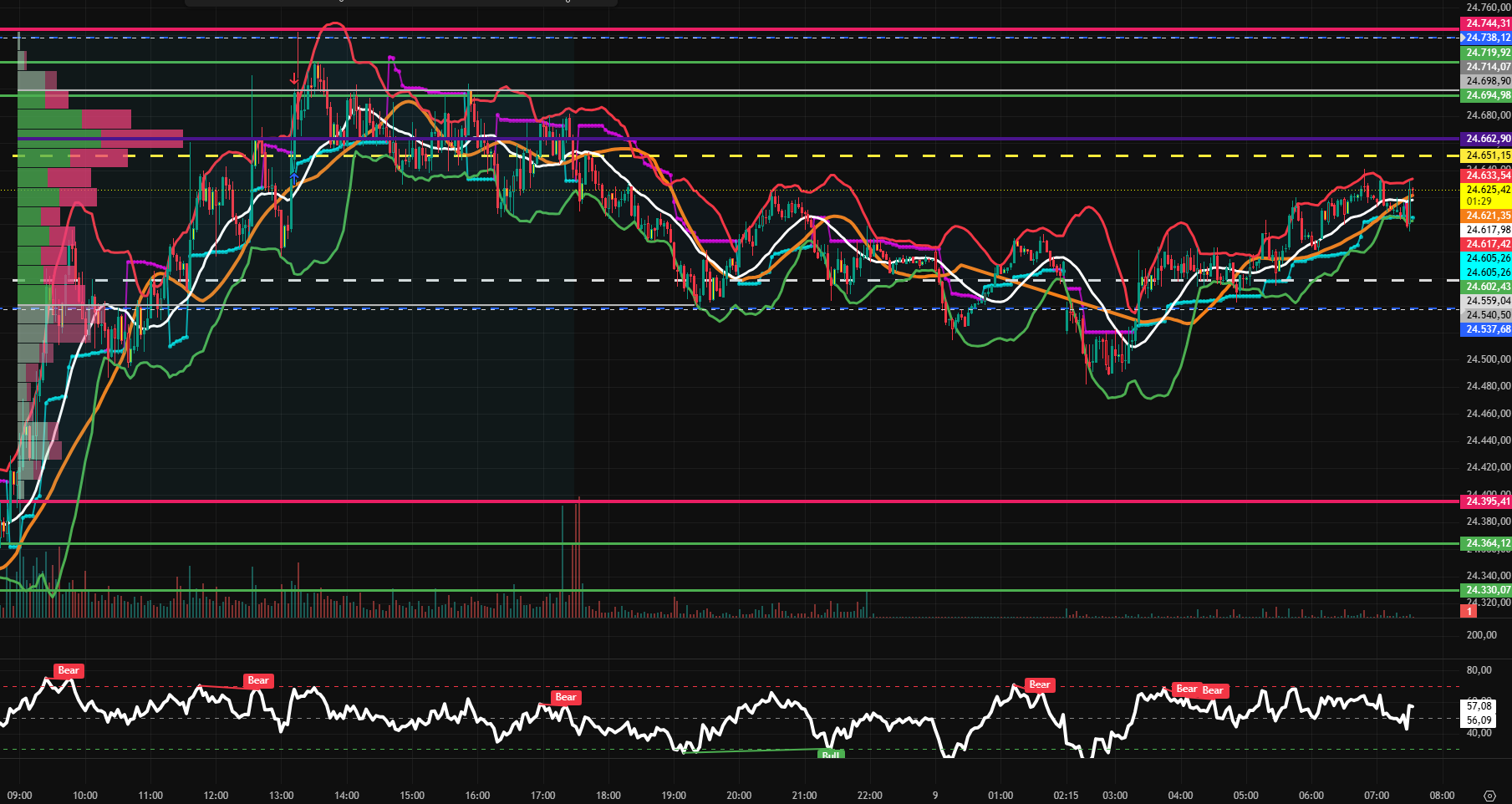Click the 24.364,12 green price label
Viewport: 1512px width, 804px height.
[x=1486, y=543]
